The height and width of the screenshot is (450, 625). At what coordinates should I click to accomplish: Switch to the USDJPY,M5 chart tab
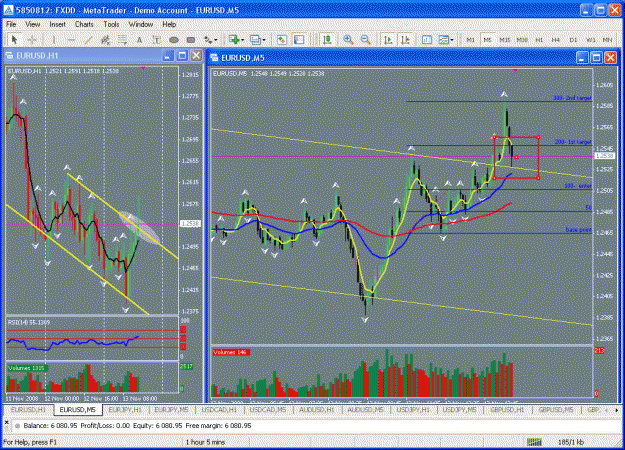click(x=460, y=410)
